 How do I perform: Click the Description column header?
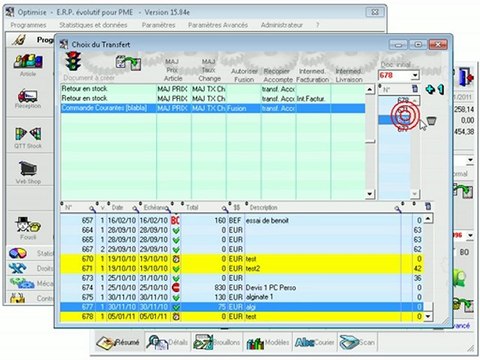[x=263, y=207]
